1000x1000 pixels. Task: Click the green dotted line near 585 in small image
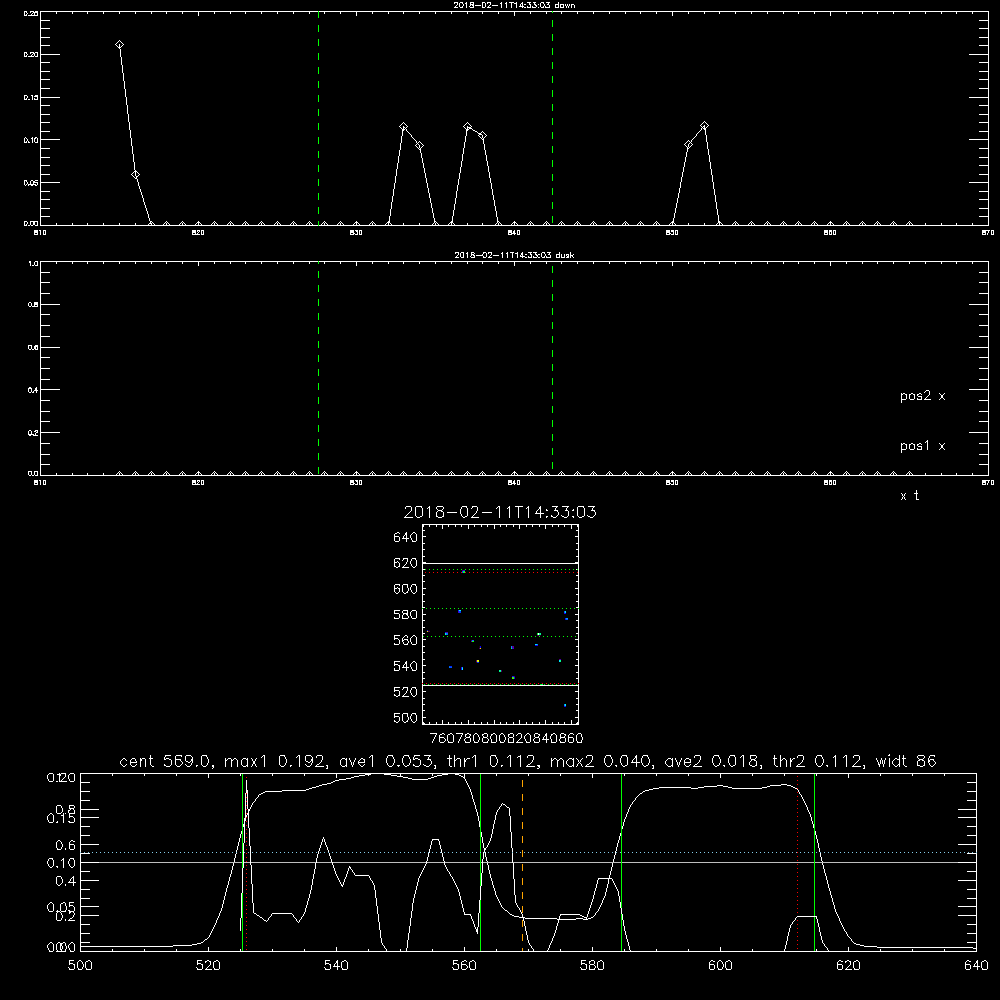click(x=500, y=608)
